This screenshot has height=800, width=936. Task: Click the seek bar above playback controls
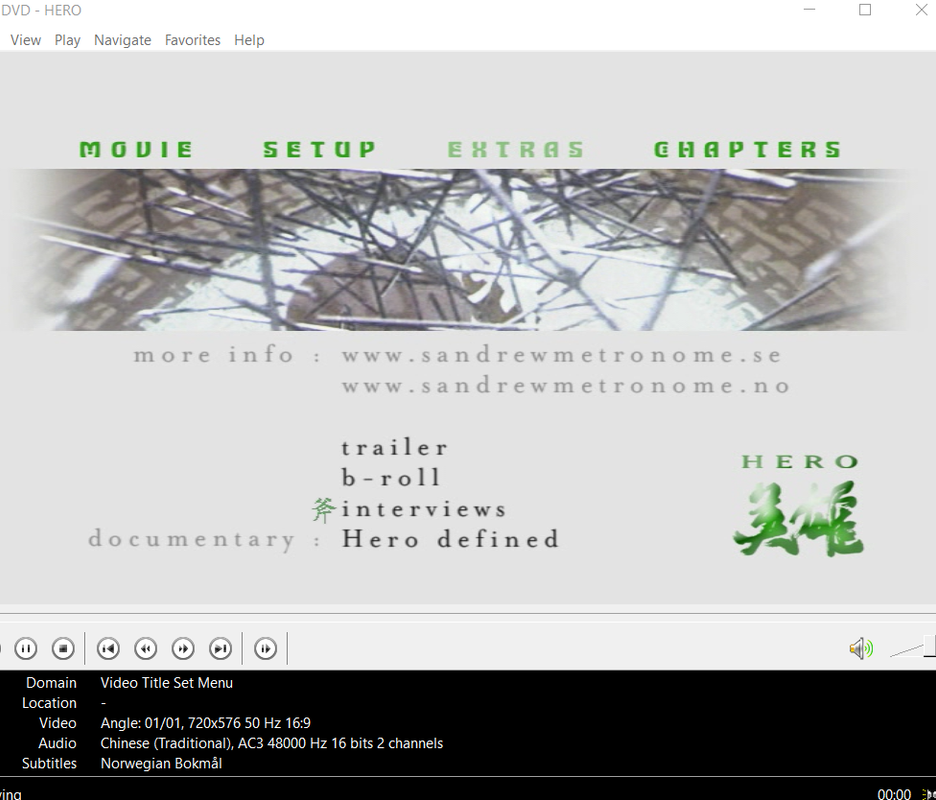468,613
